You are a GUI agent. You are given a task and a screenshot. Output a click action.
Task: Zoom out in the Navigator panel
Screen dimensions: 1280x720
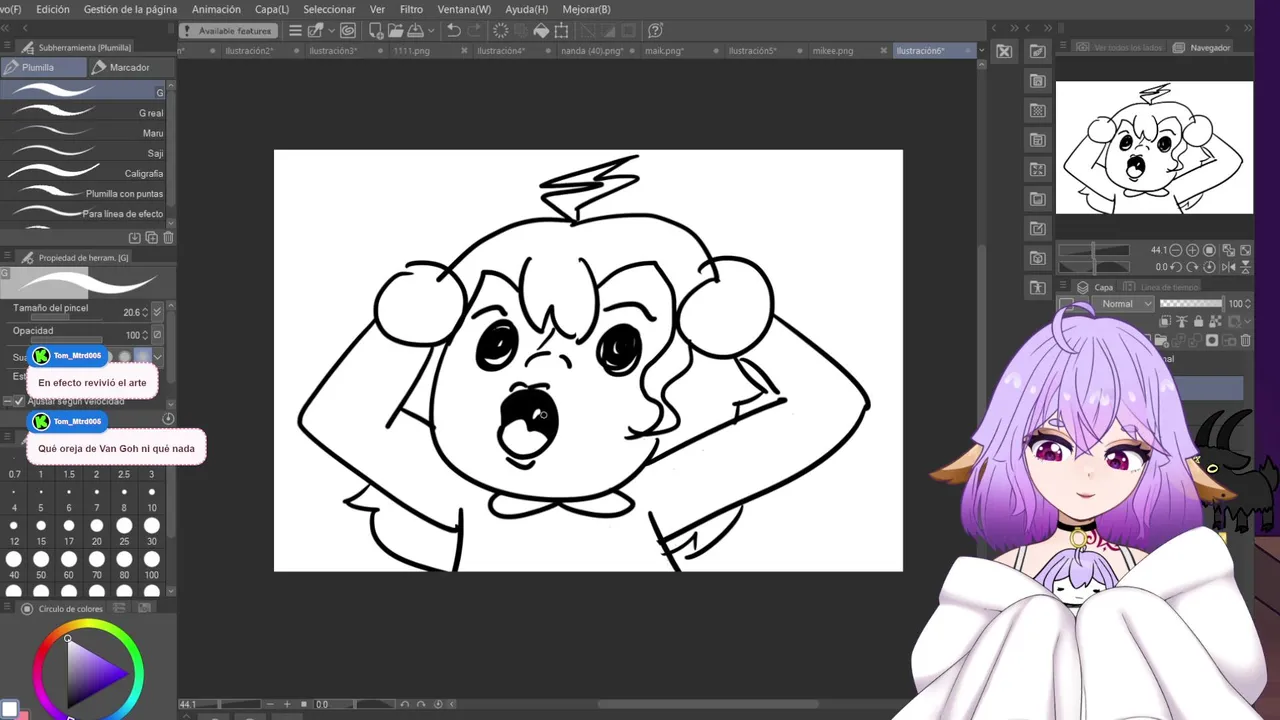coord(1176,250)
